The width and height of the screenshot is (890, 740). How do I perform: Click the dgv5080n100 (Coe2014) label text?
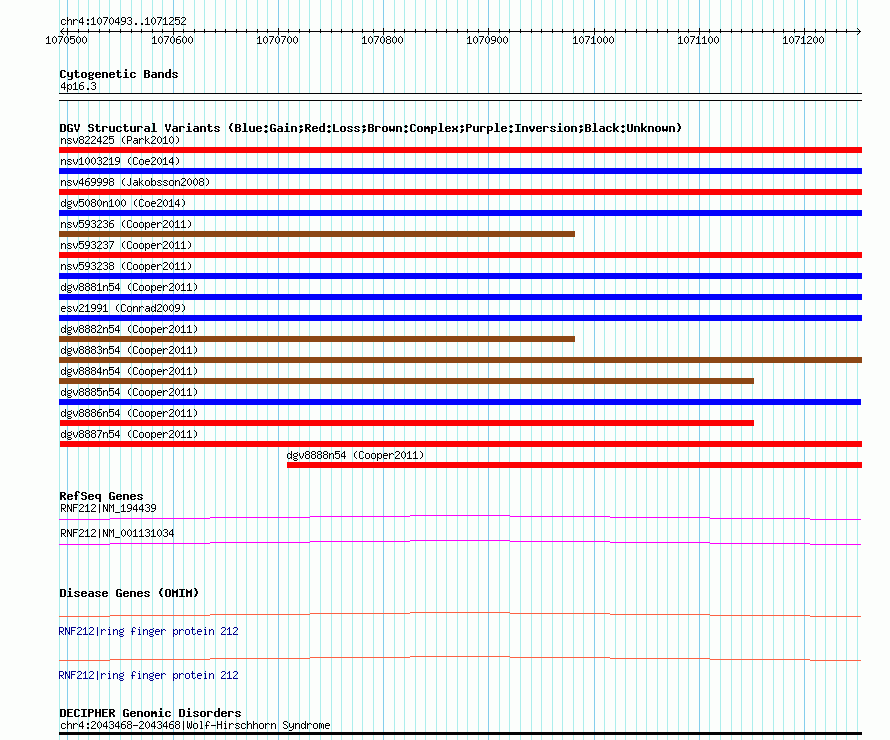123,203
